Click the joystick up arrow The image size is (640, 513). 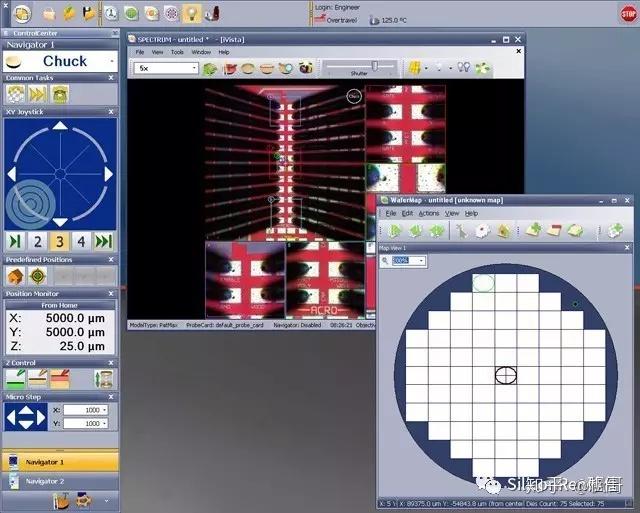point(60,126)
